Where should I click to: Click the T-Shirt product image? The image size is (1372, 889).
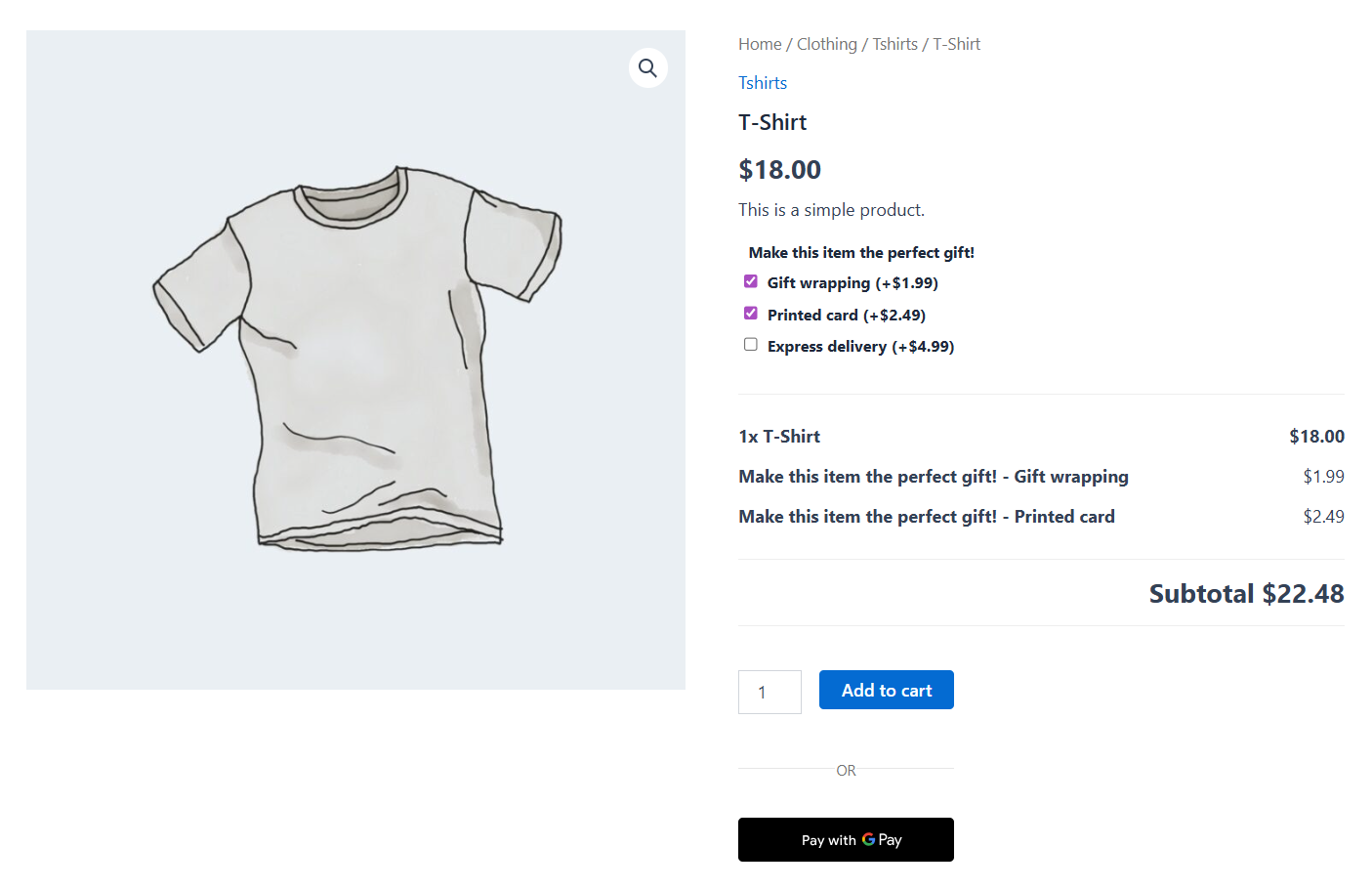[356, 360]
